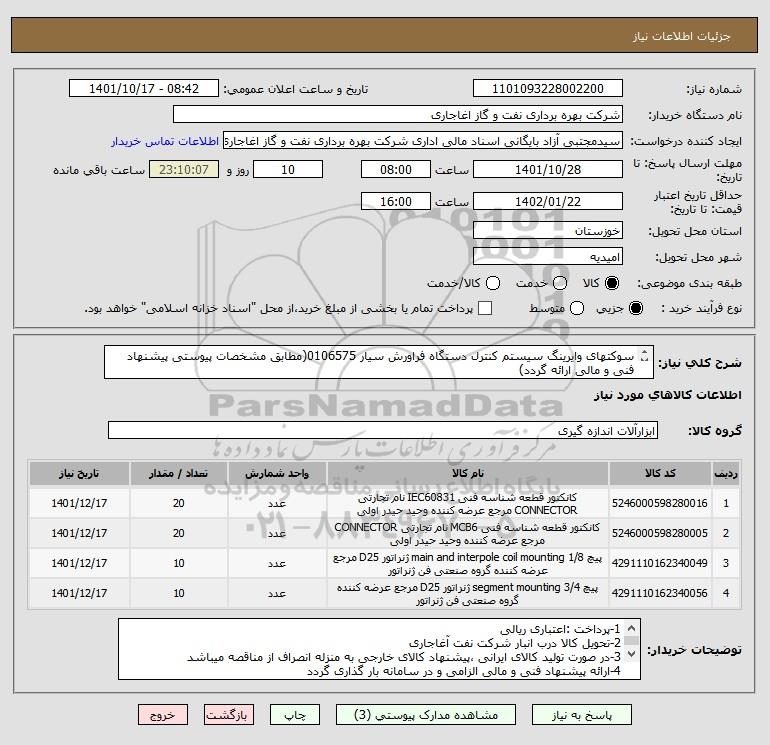Click the deadline time field 08:00
770x745 pixels.
click(396, 169)
